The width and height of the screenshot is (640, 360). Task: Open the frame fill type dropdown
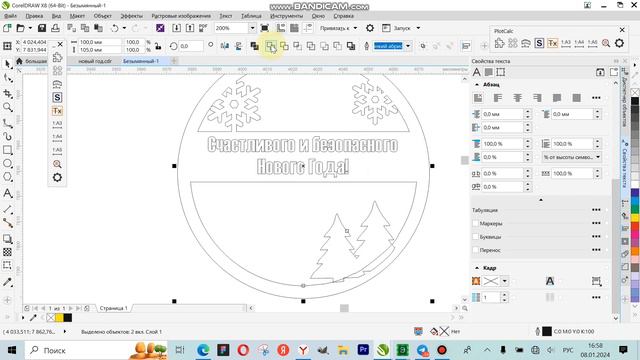504,281
